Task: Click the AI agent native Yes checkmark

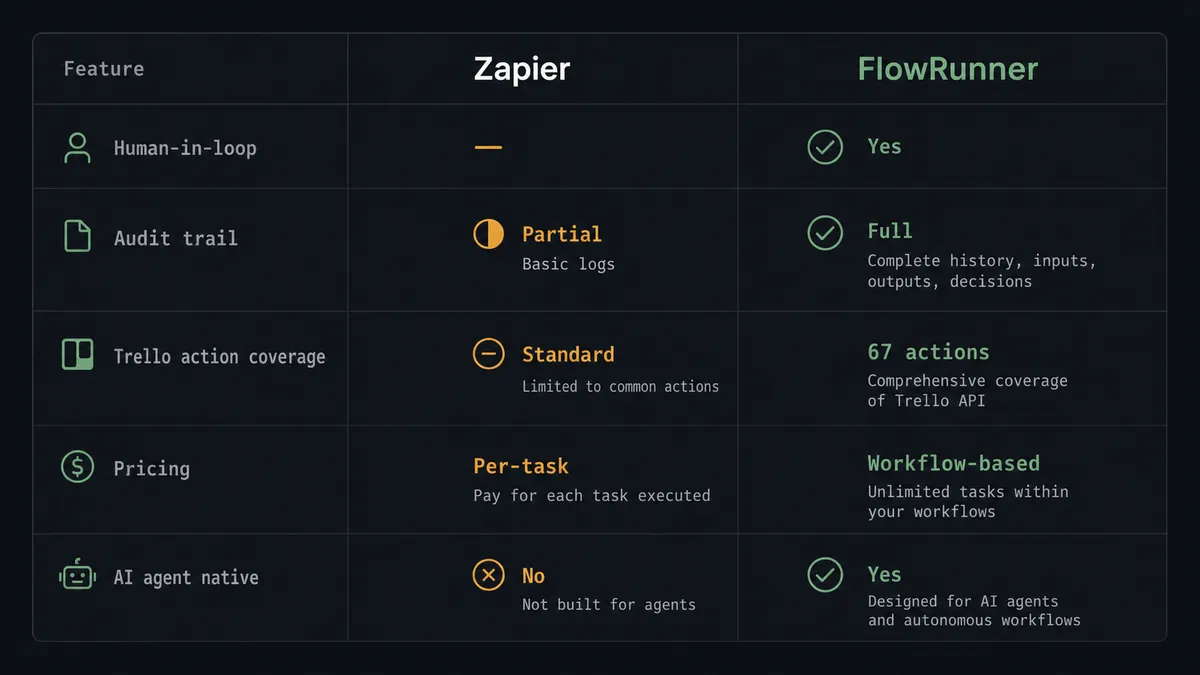Action: coord(825,575)
